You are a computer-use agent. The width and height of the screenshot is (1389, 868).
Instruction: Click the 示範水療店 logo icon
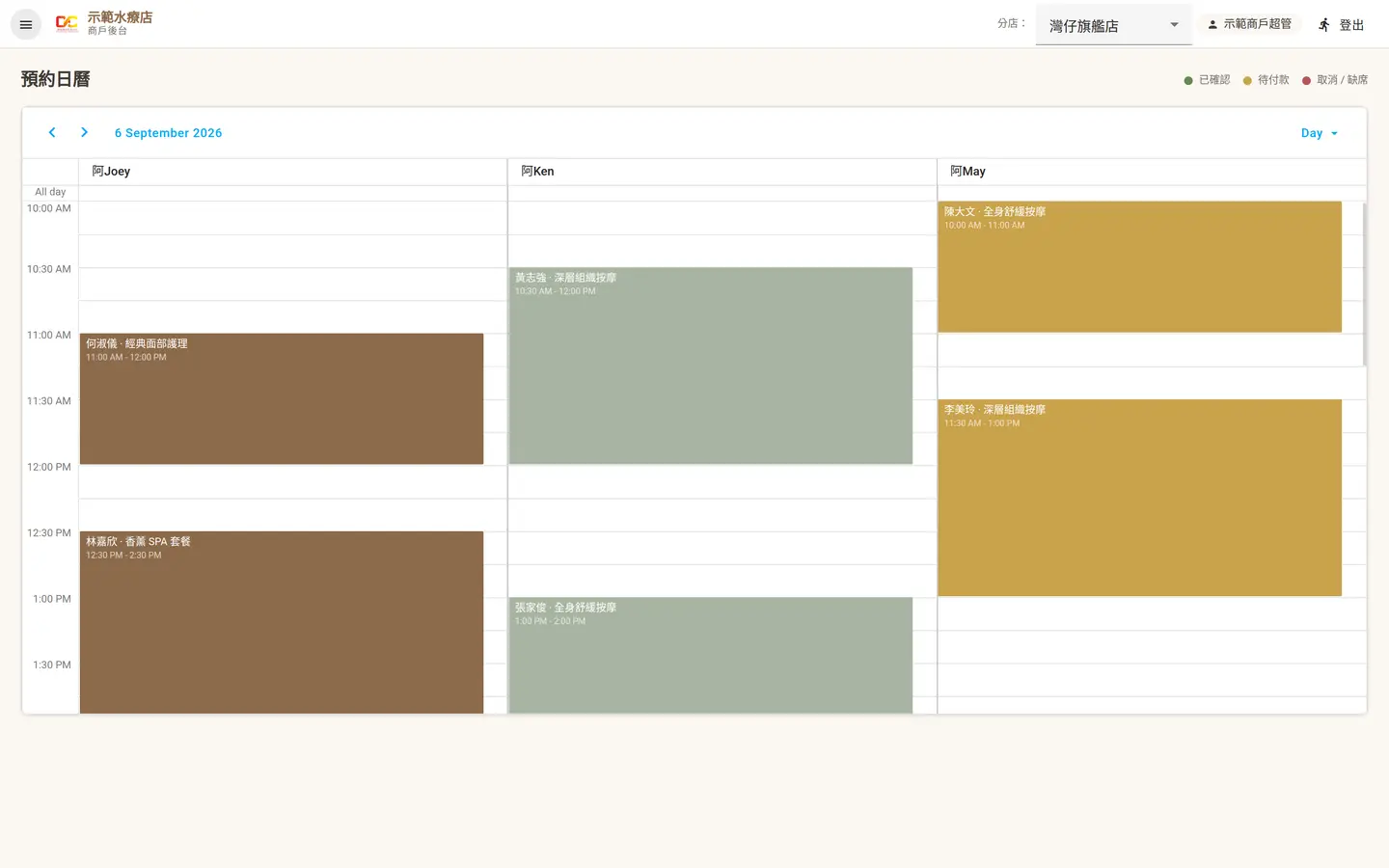click(x=67, y=23)
